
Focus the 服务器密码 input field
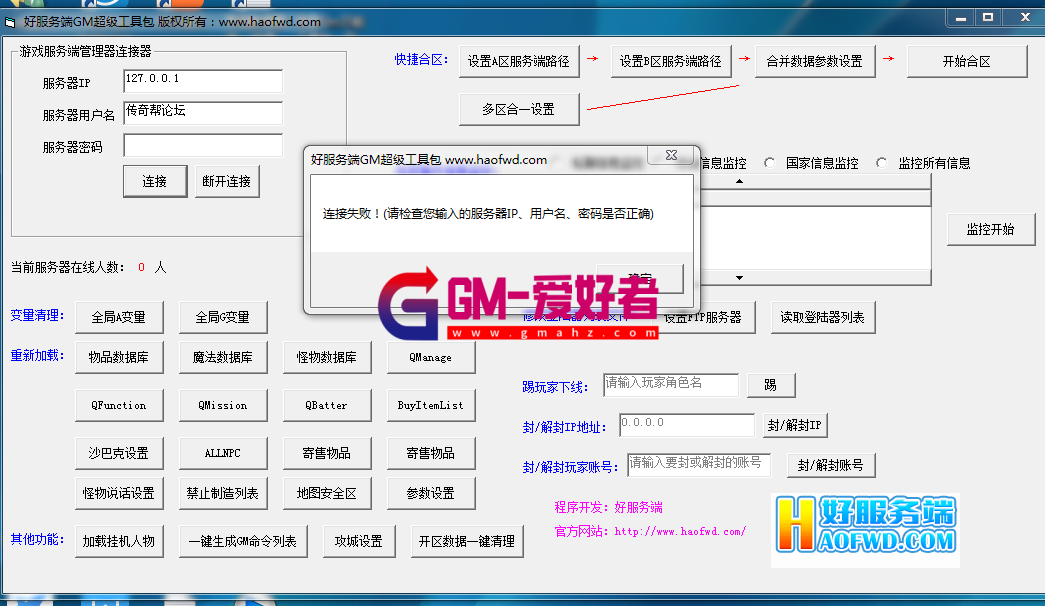203,145
